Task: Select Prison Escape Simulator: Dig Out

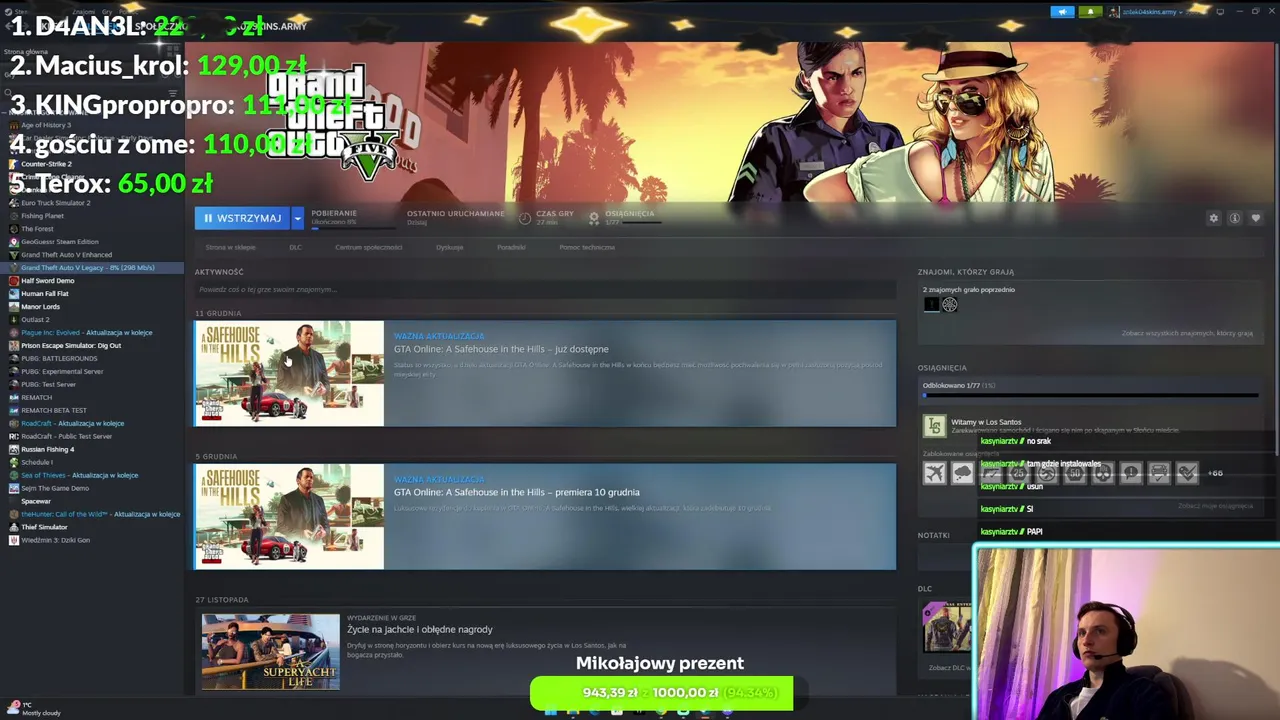Action: (x=71, y=346)
